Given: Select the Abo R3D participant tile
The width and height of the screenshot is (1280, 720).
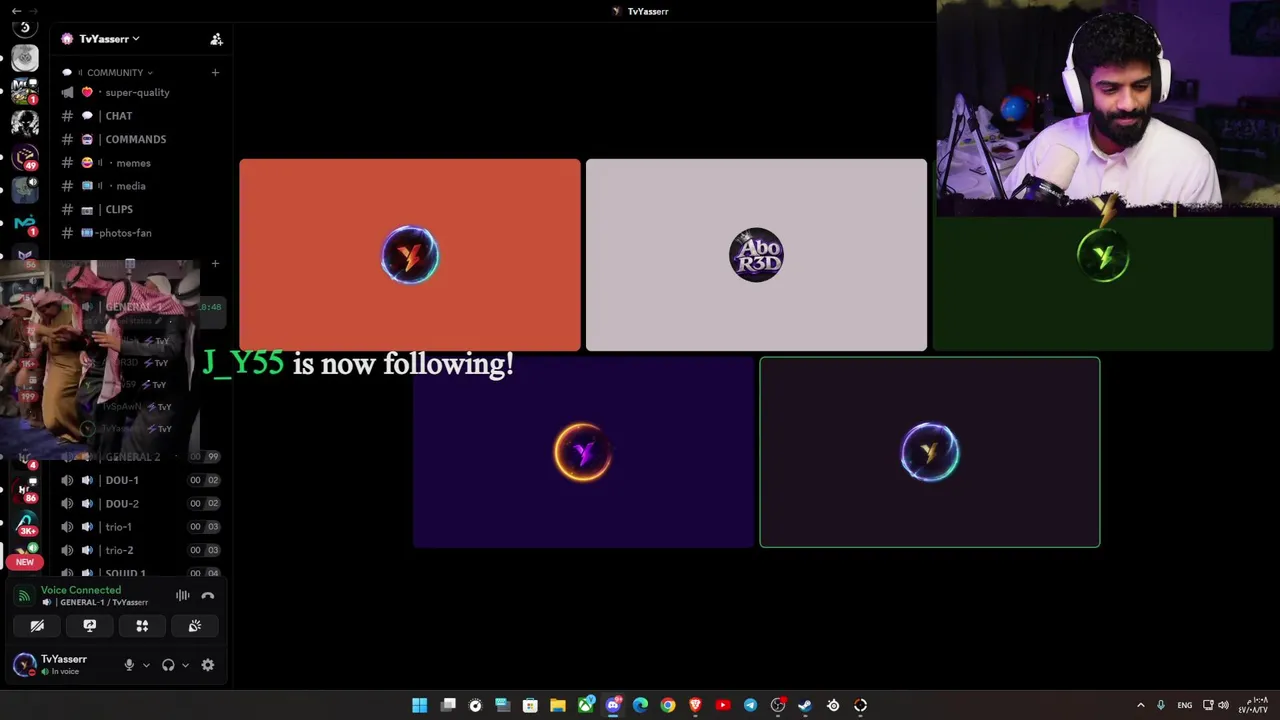Looking at the screenshot, I should click(x=756, y=255).
